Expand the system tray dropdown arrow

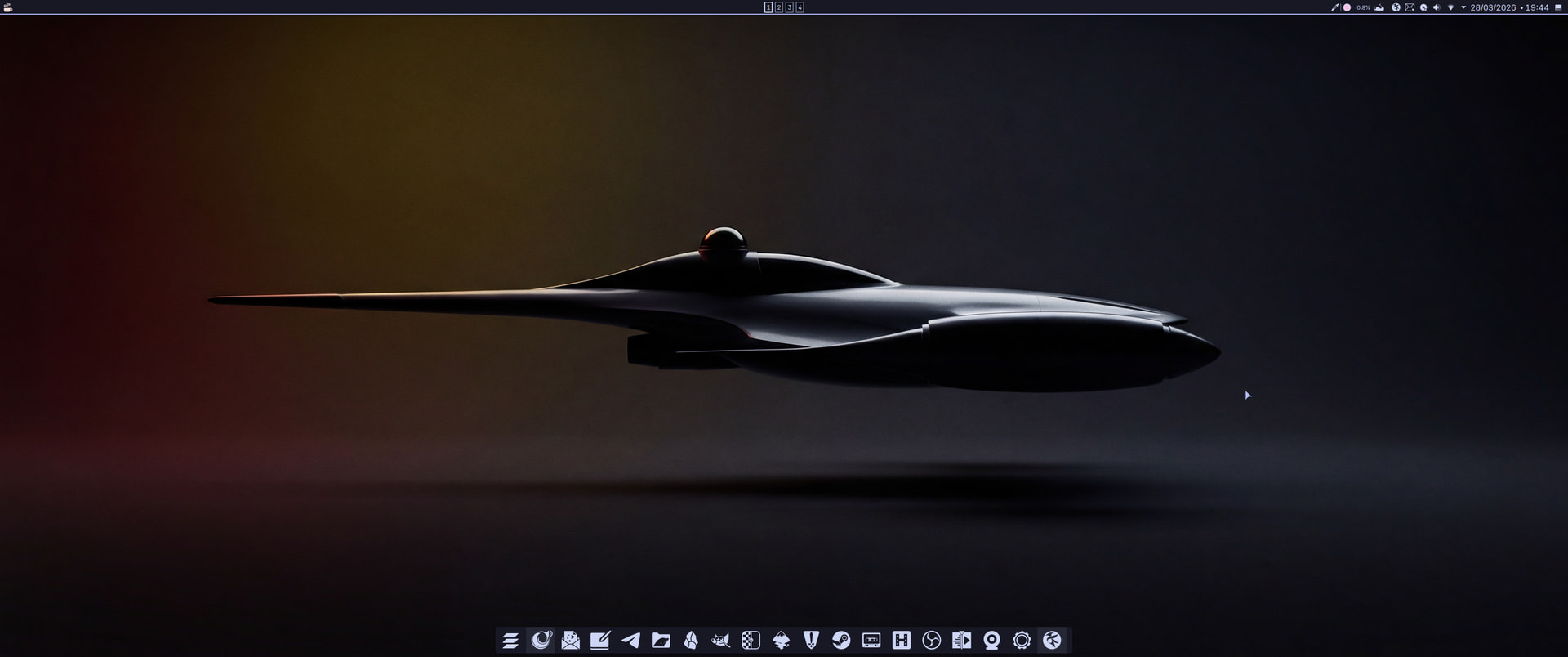[x=1463, y=7]
